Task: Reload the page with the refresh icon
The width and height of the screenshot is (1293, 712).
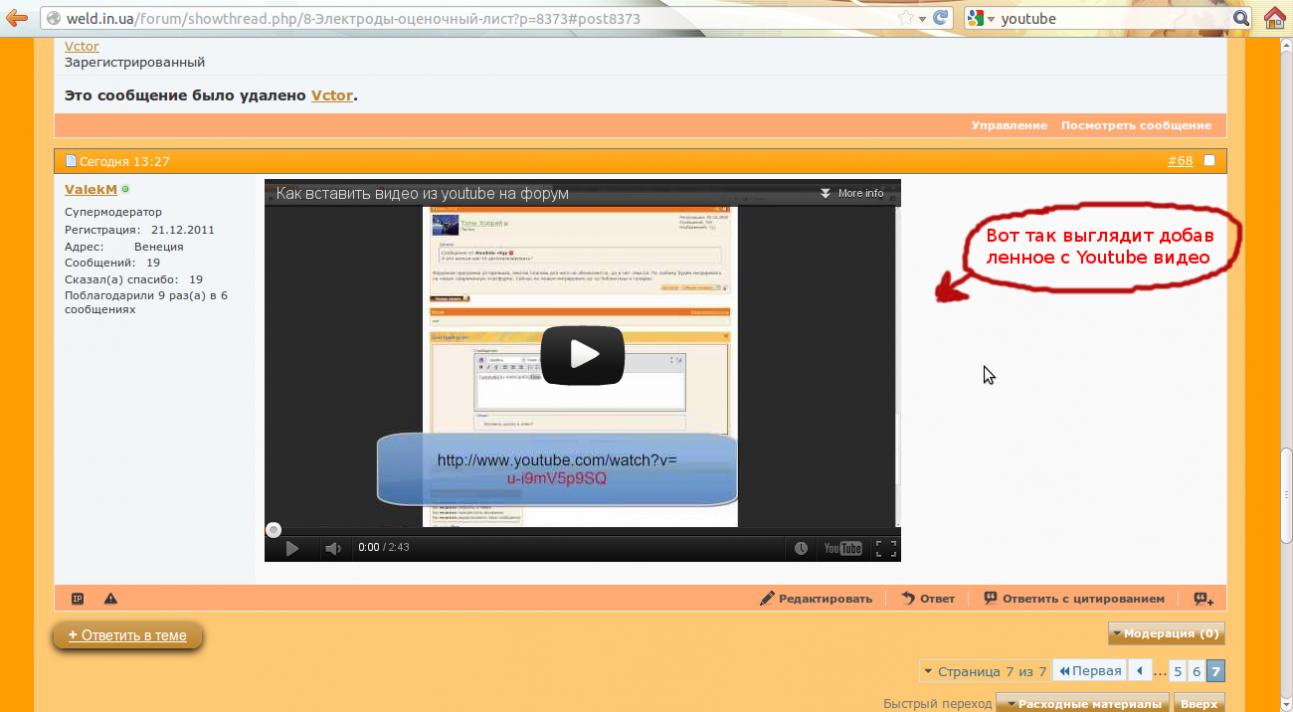Action: point(940,18)
